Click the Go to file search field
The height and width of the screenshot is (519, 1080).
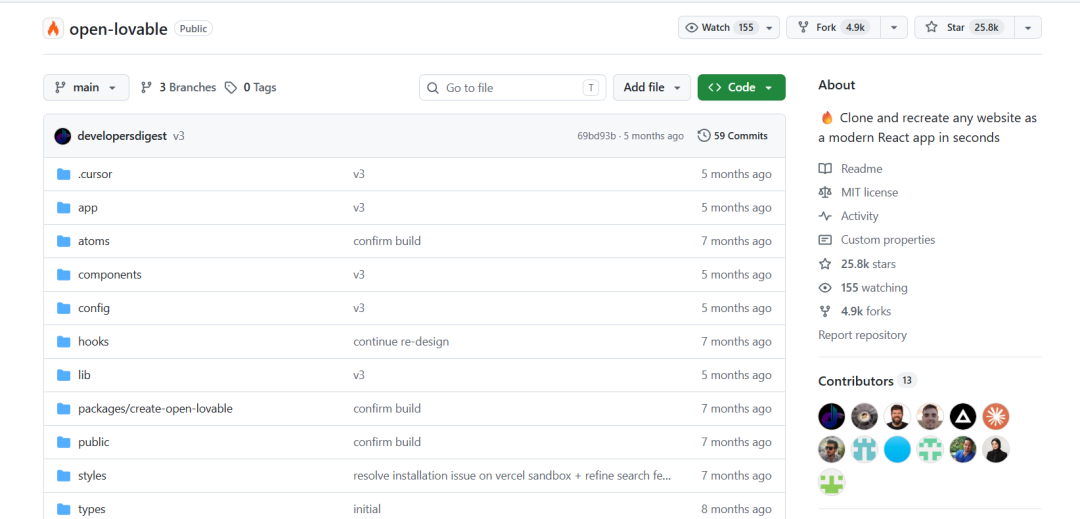pyautogui.click(x=512, y=87)
